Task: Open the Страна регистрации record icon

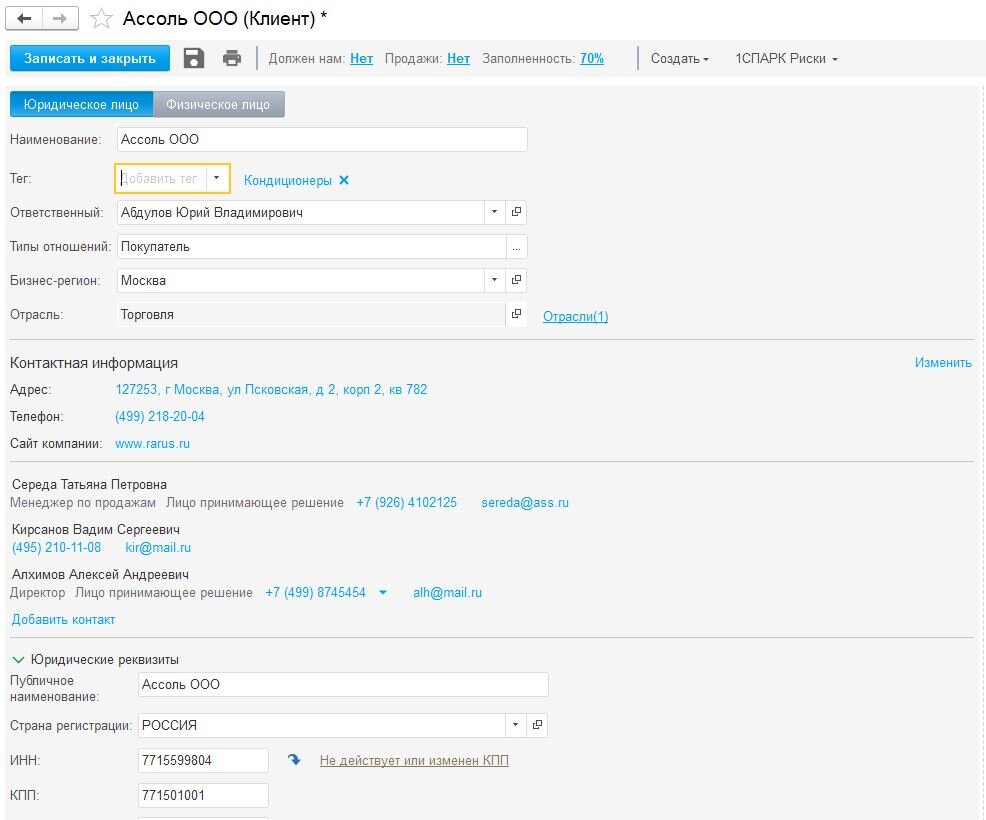Action: tap(537, 724)
